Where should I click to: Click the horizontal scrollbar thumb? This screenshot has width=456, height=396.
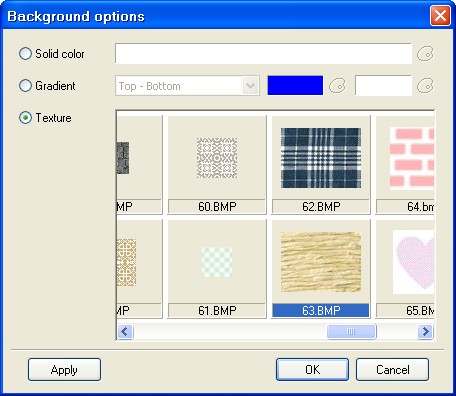[x=351, y=332]
